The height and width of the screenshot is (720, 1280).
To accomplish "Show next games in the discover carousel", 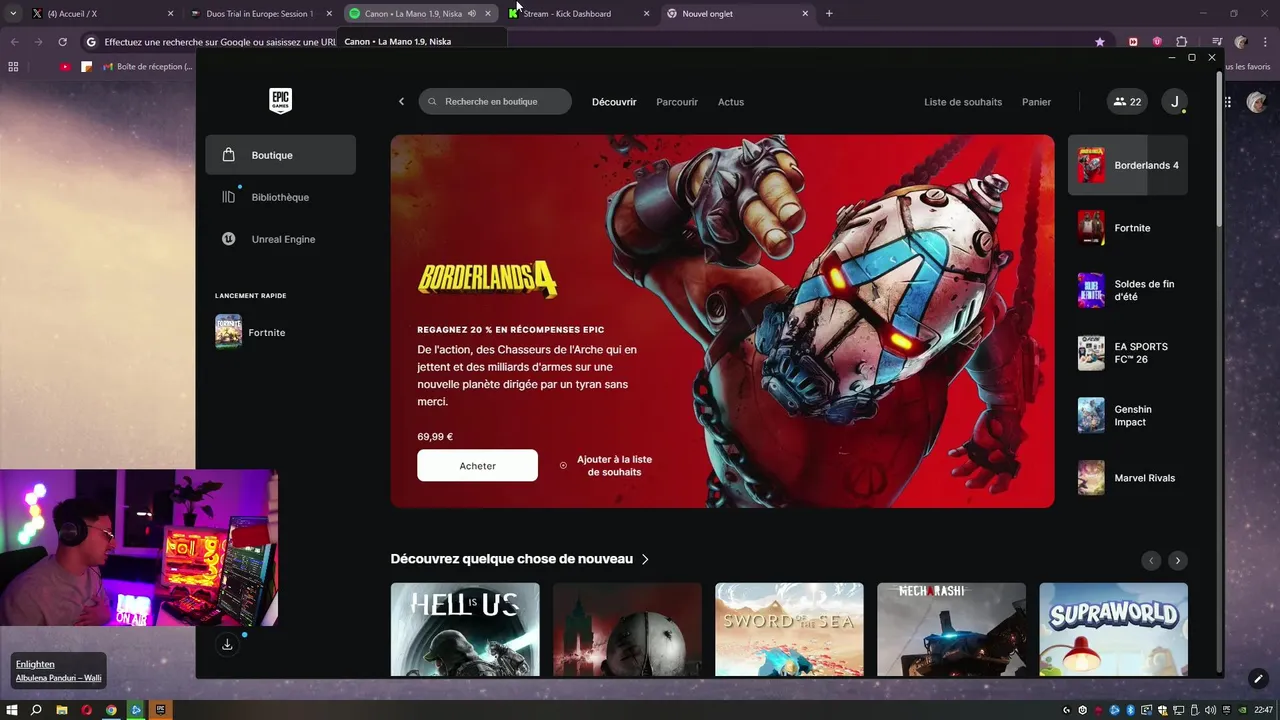I will tap(1178, 560).
